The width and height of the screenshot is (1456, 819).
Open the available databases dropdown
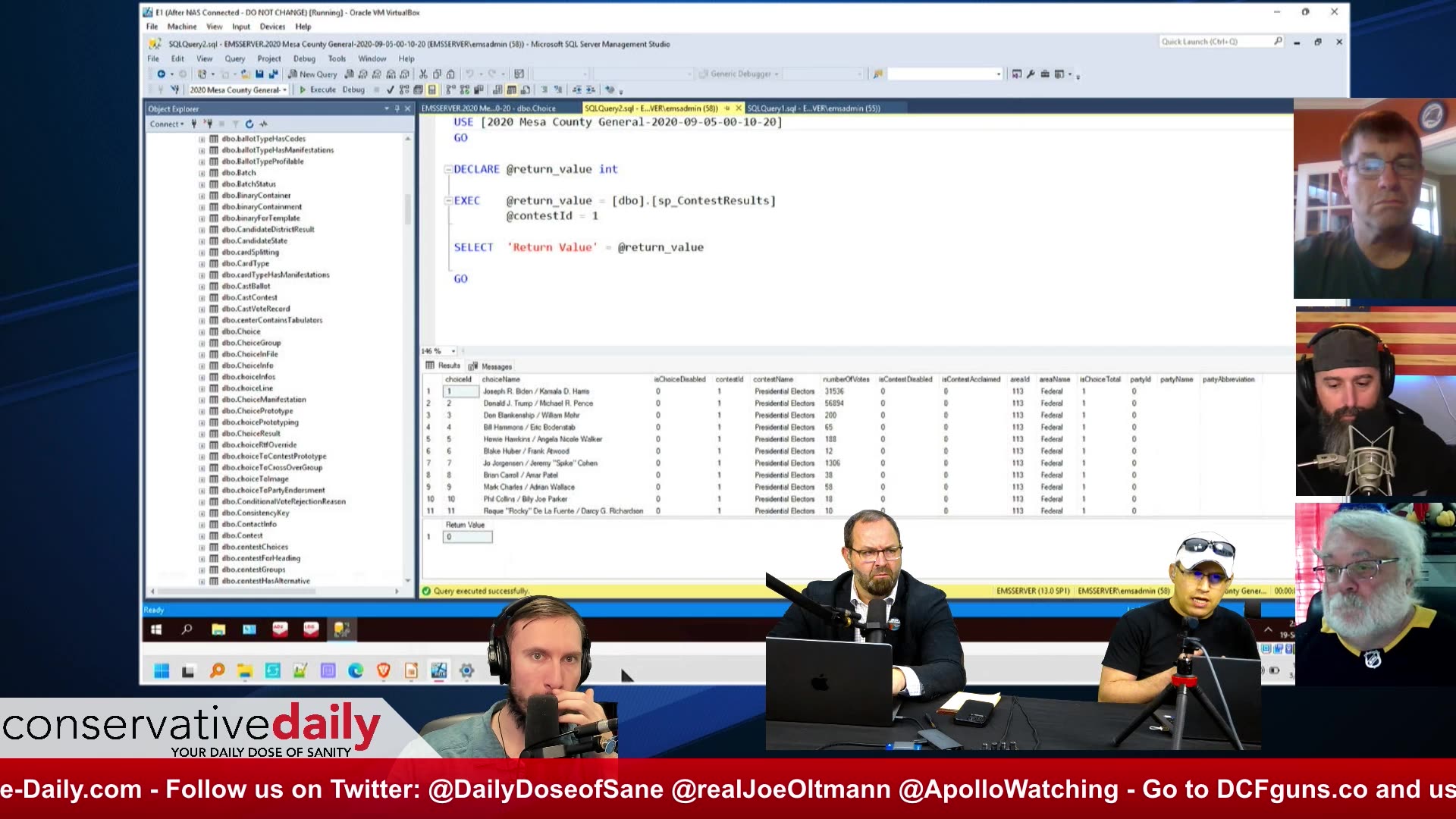284,89
